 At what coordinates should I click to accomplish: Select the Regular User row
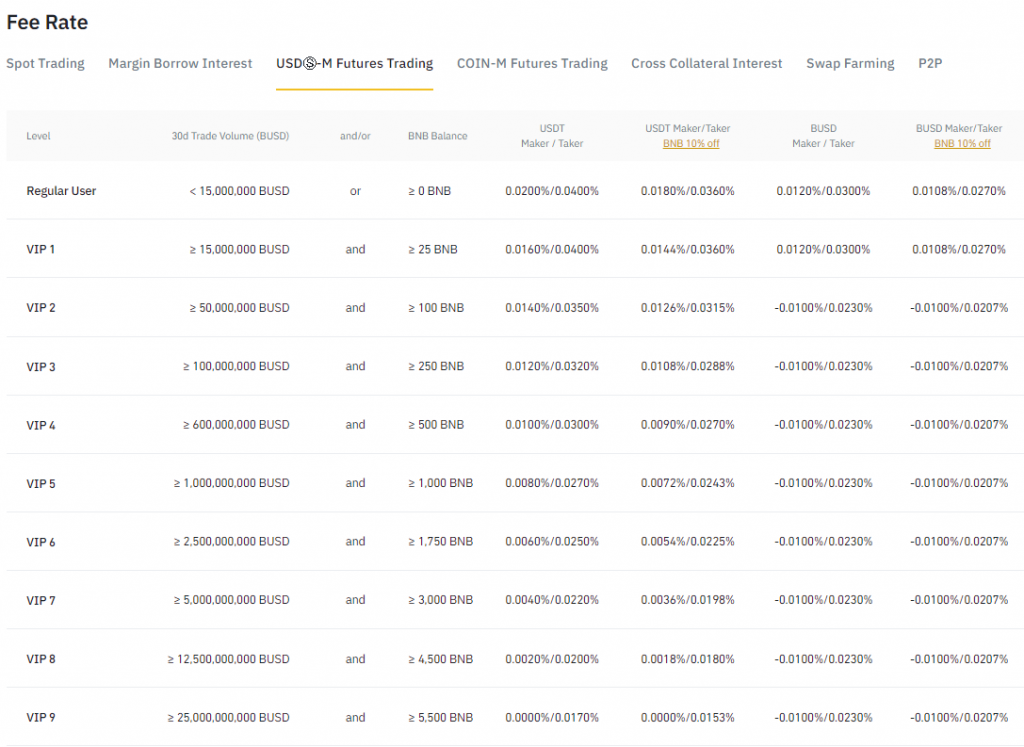click(60, 190)
